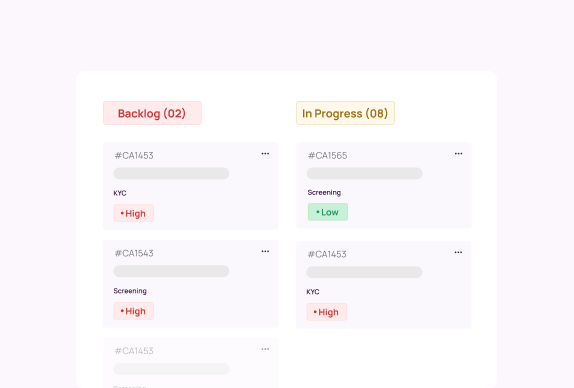Select the Backlog (02) column header

[152, 113]
